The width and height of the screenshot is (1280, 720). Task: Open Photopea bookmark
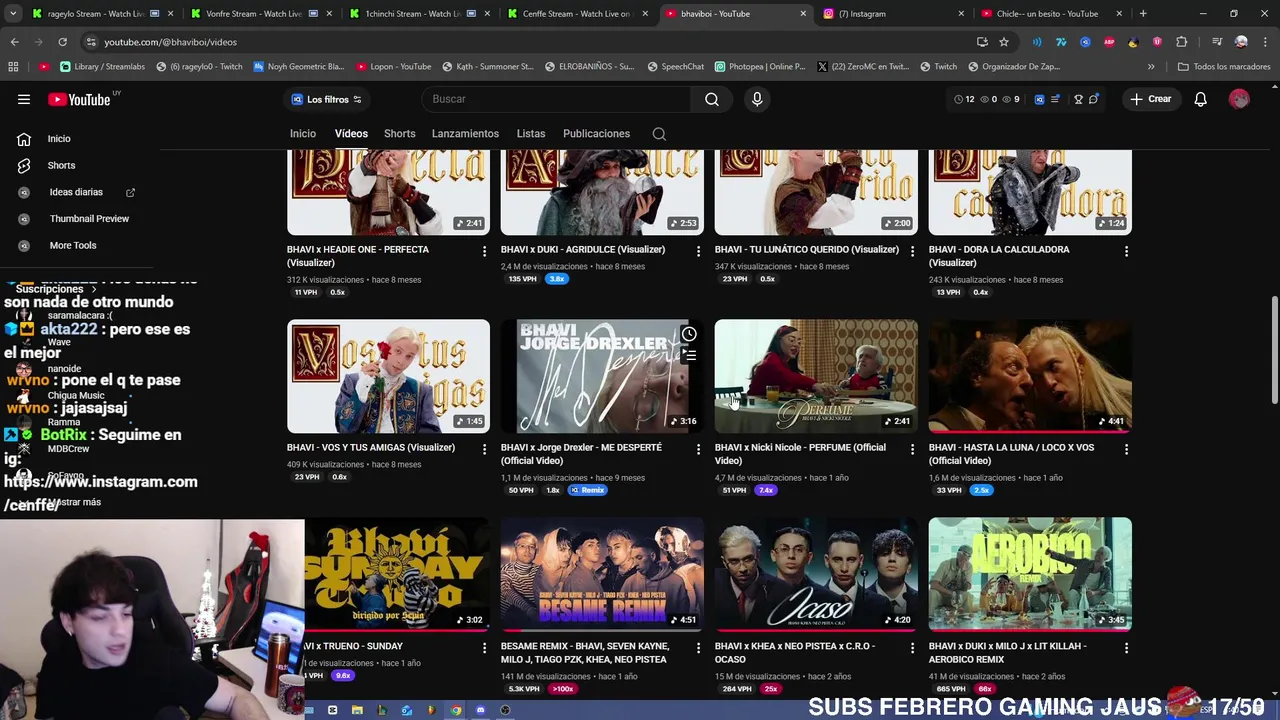pyautogui.click(x=760, y=67)
